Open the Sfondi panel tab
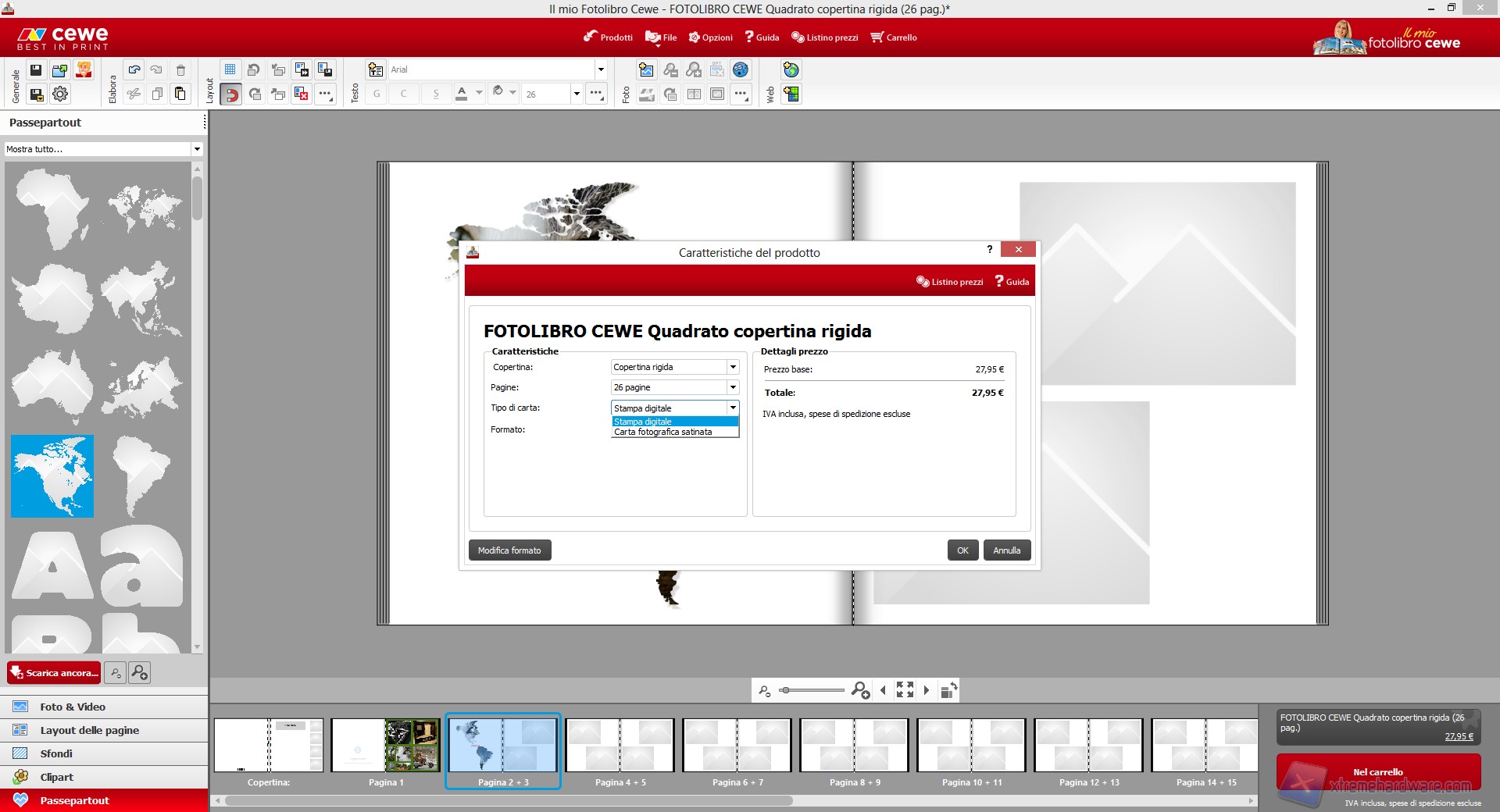The image size is (1500, 812). point(56,753)
